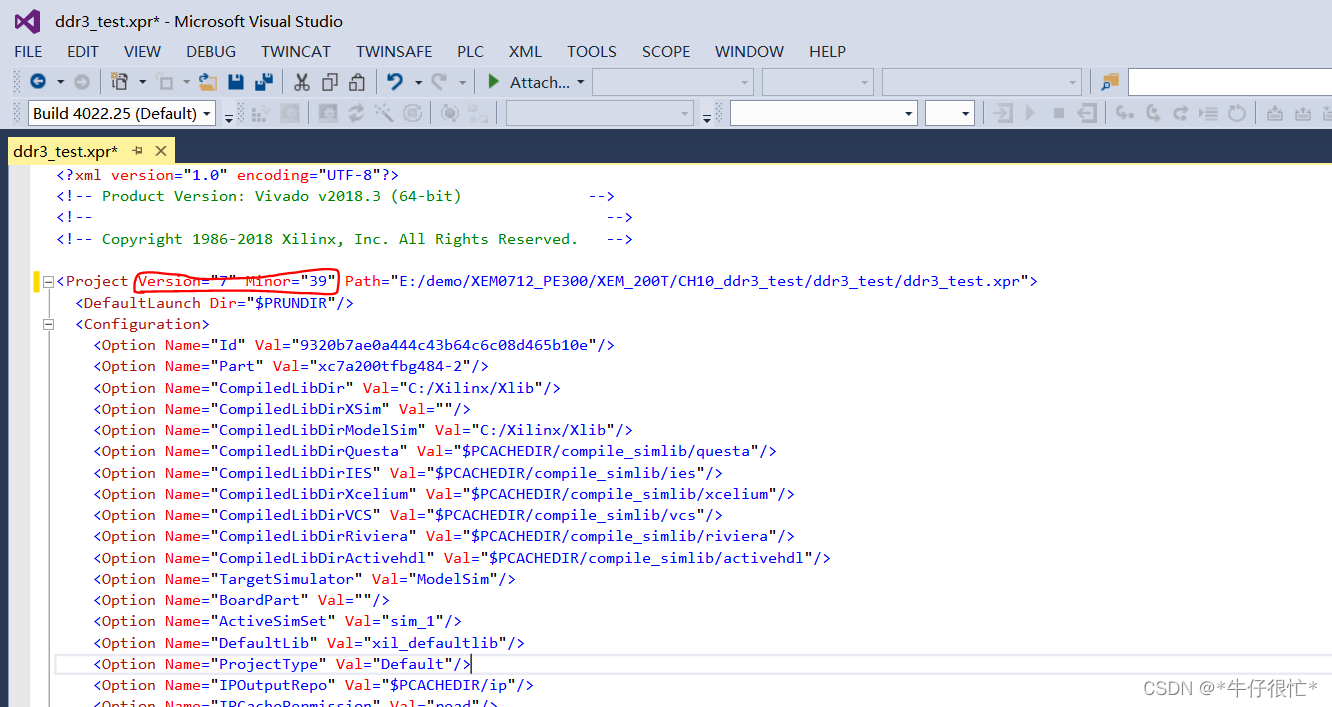The width and height of the screenshot is (1332, 707).
Task: Click the sim_1 ActiveSimSet value
Action: tap(413, 621)
